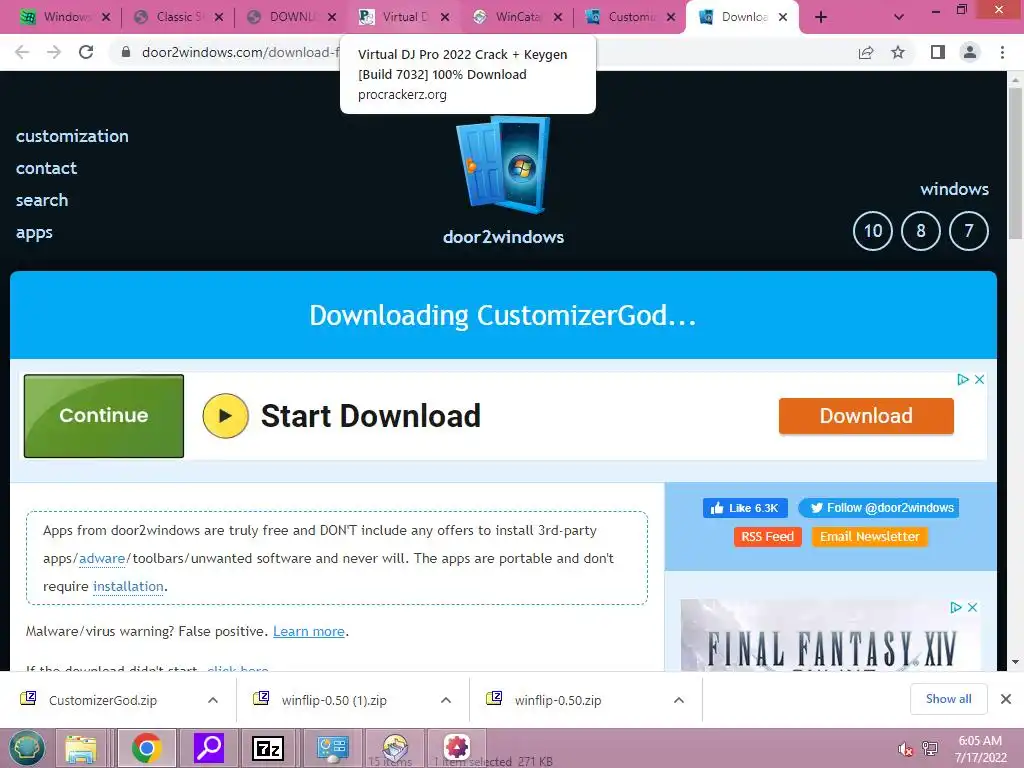The height and width of the screenshot is (768, 1024).
Task: Open the customization nav link
Action: click(72, 136)
